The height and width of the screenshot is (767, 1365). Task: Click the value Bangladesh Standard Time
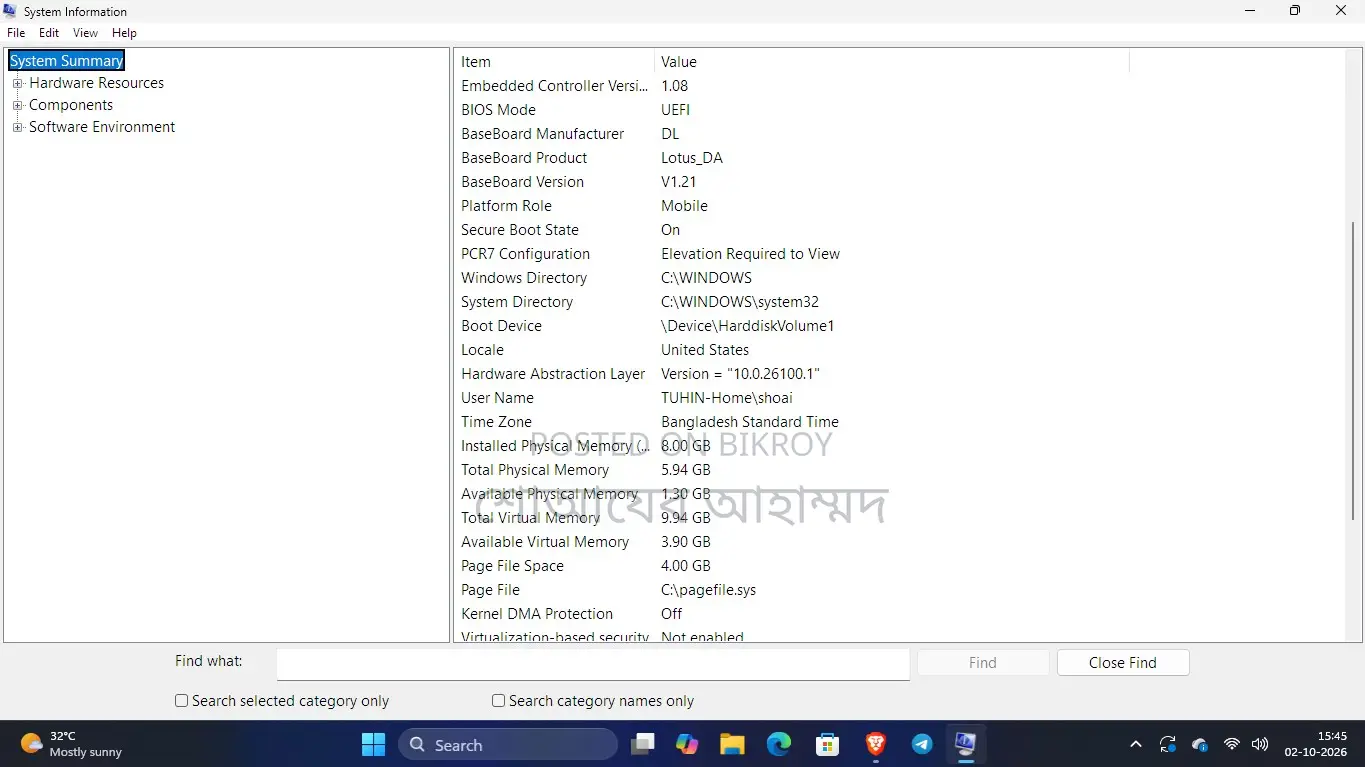click(750, 422)
